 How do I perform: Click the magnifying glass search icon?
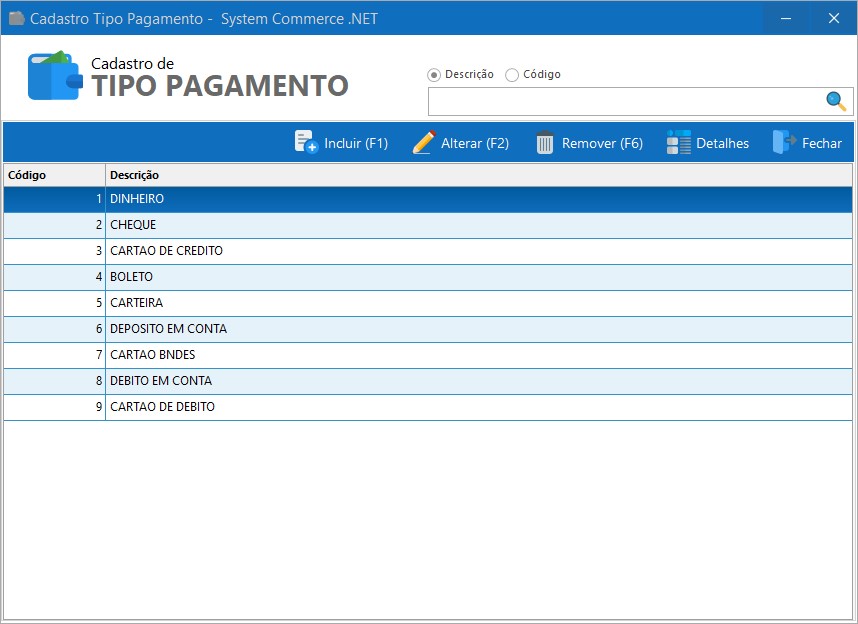point(836,101)
